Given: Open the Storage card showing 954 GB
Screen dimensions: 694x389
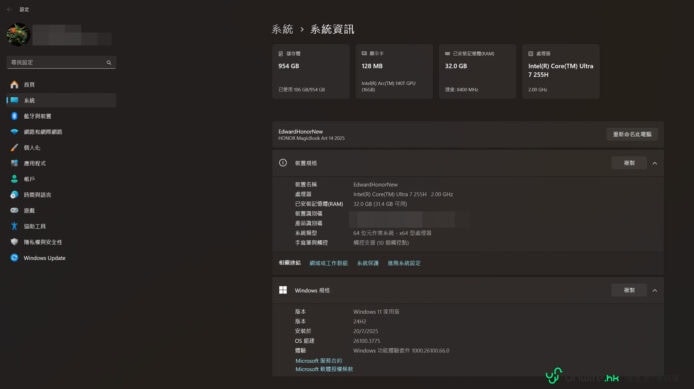Looking at the screenshot, I should point(311,71).
